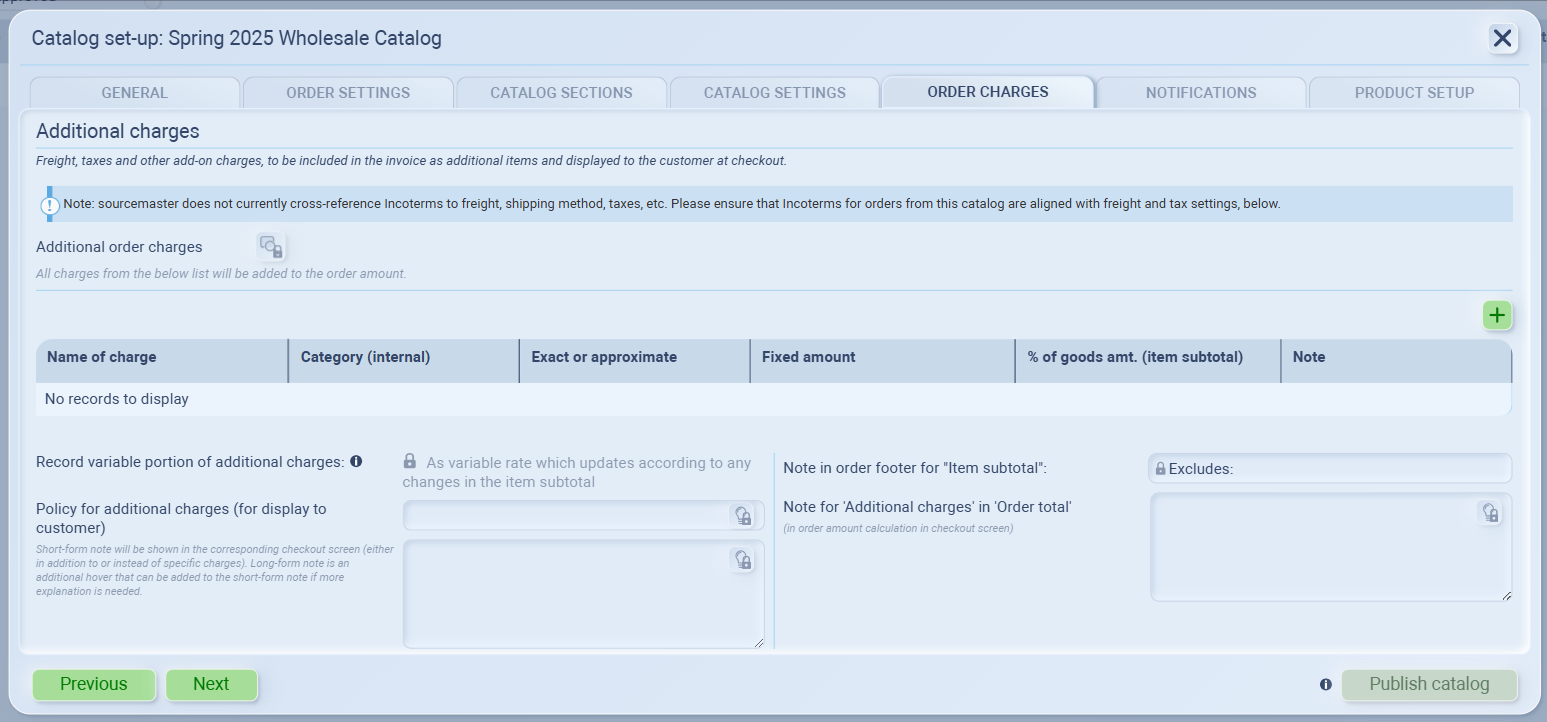This screenshot has width=1547, height=722.
Task: Click the Next button
Action: tap(211, 684)
